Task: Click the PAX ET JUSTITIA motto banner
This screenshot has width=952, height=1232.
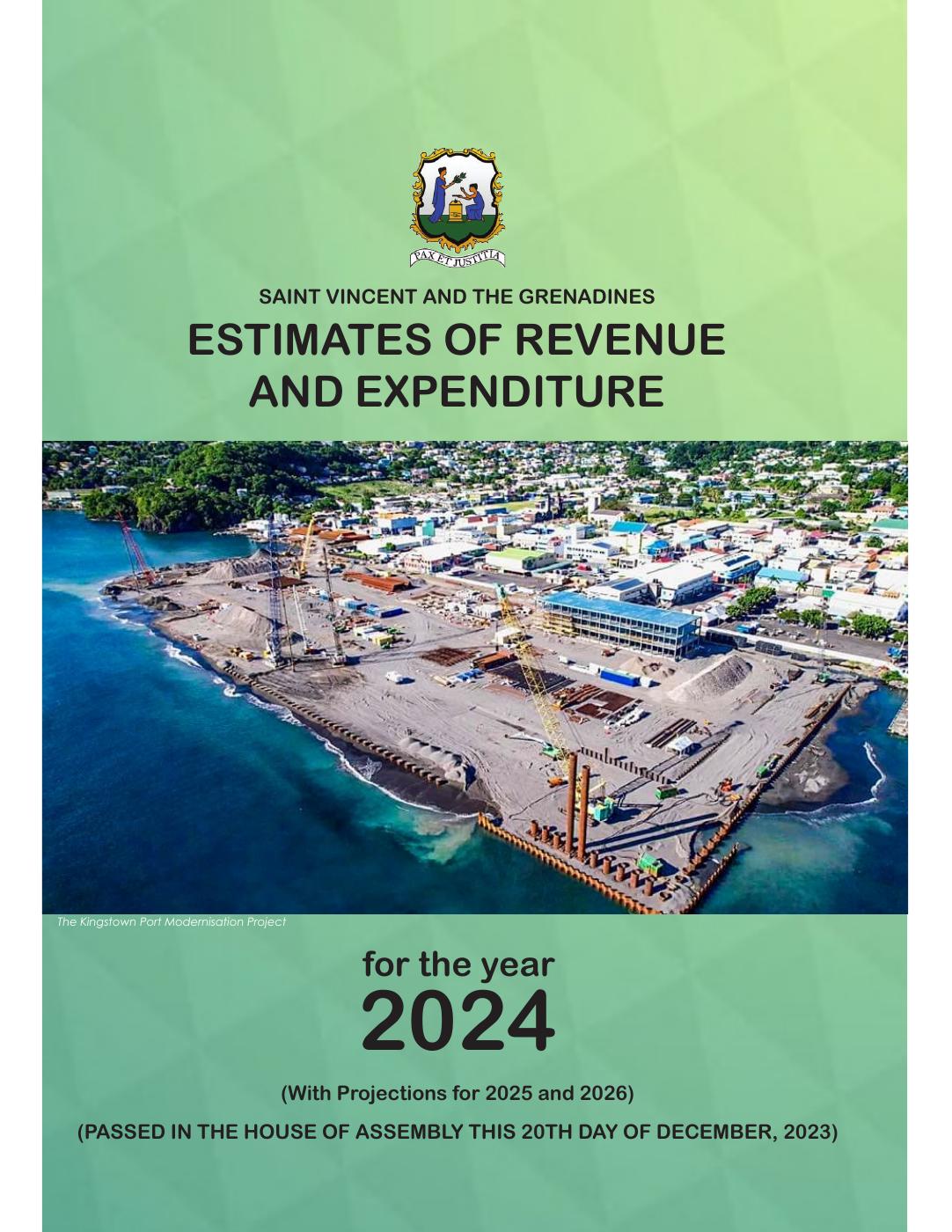Action: (x=457, y=257)
